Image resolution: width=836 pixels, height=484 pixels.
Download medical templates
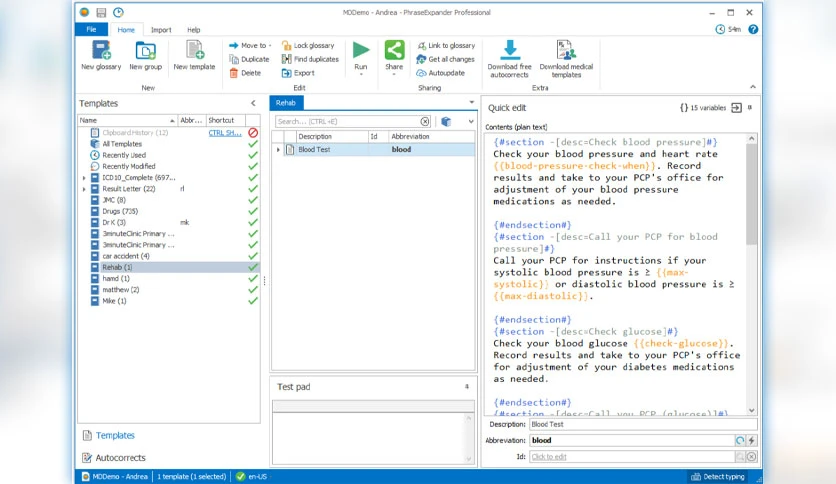pyautogui.click(x=566, y=59)
